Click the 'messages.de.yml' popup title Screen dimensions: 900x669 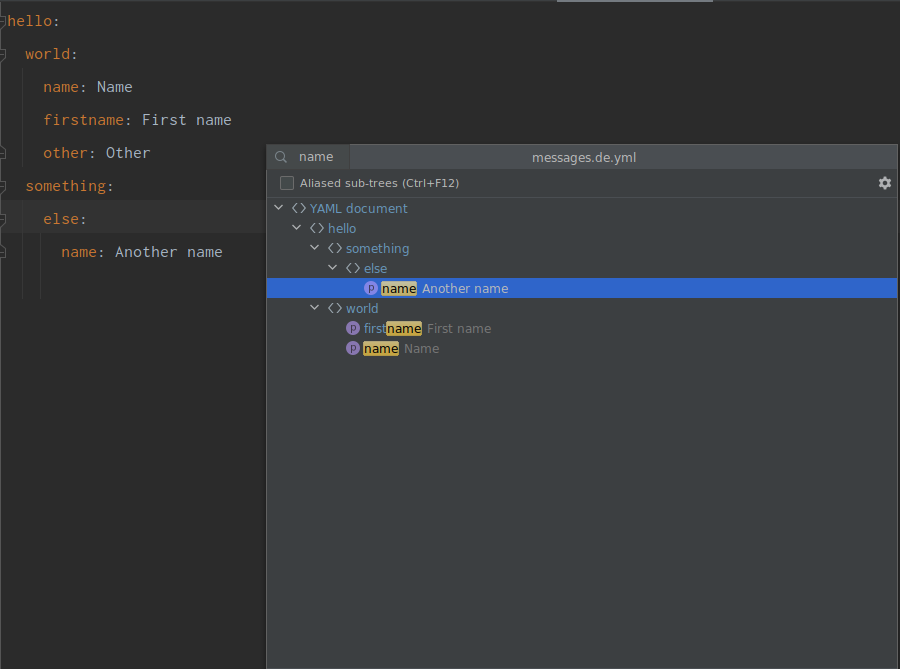584,158
